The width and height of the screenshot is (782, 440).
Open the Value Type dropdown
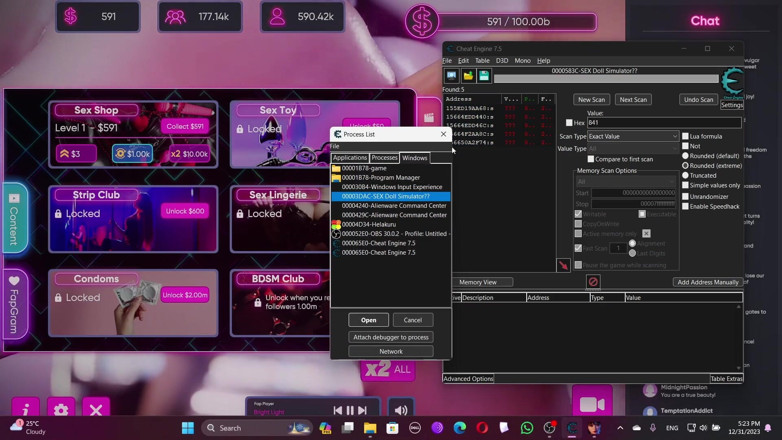tap(633, 149)
